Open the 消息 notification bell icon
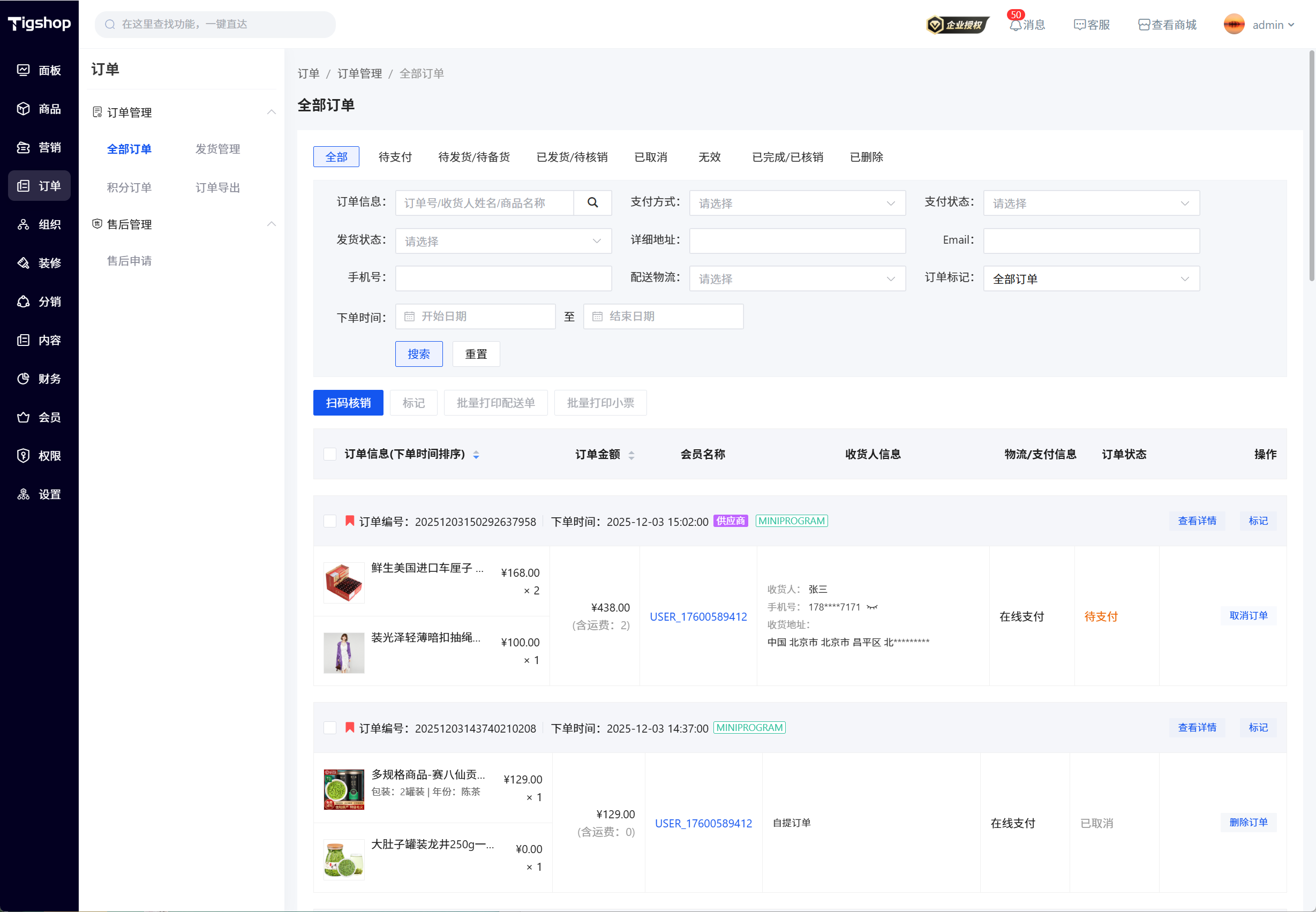1316x912 pixels. click(x=1015, y=25)
